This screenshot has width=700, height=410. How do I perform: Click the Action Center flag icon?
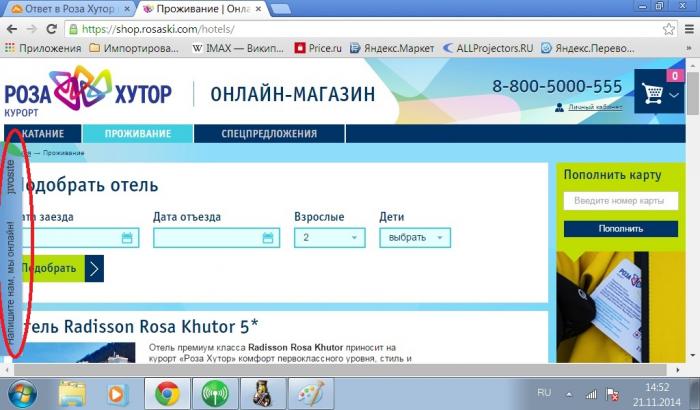(x=612, y=394)
